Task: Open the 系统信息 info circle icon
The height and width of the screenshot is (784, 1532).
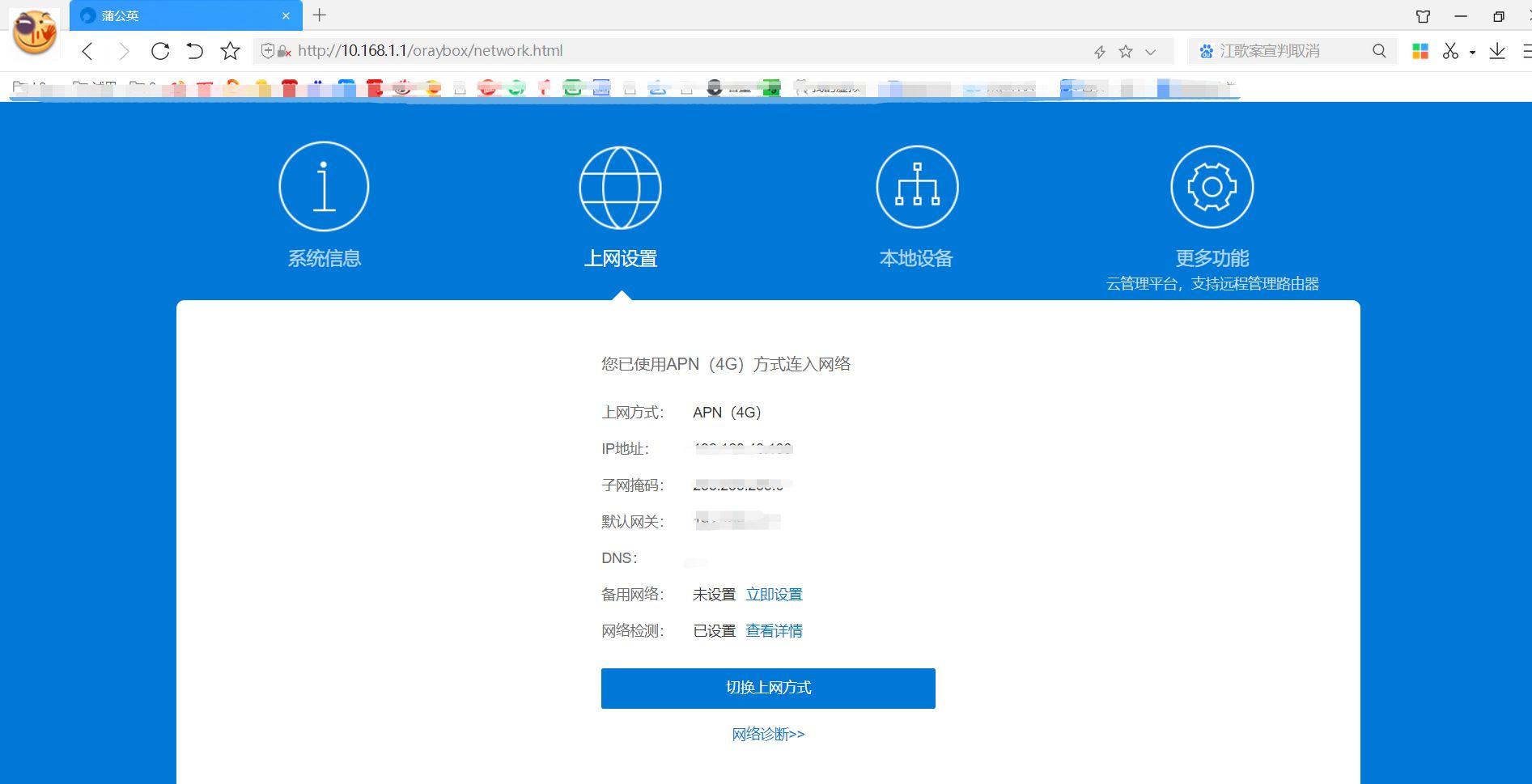Action: (324, 186)
